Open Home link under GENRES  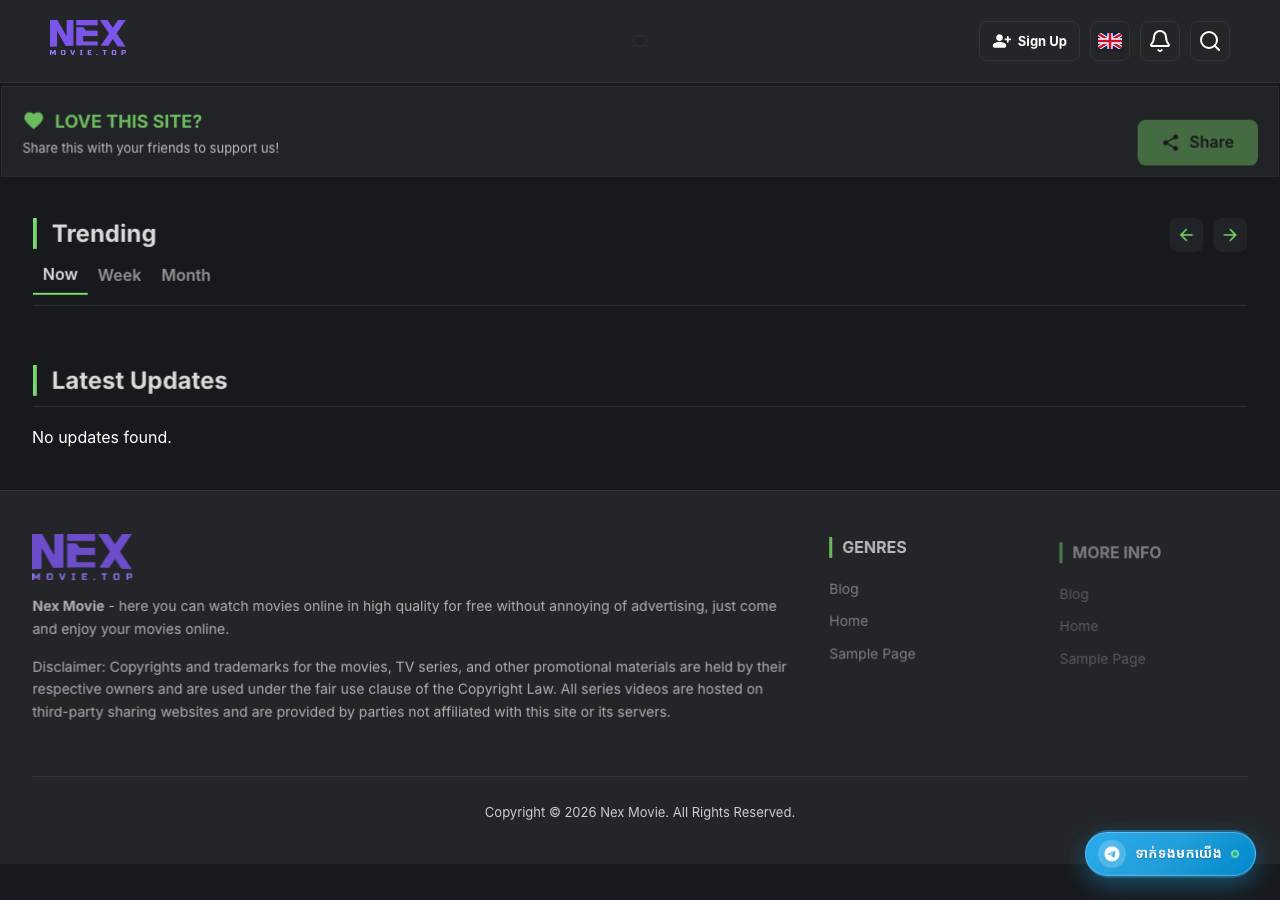pyautogui.click(x=848, y=621)
